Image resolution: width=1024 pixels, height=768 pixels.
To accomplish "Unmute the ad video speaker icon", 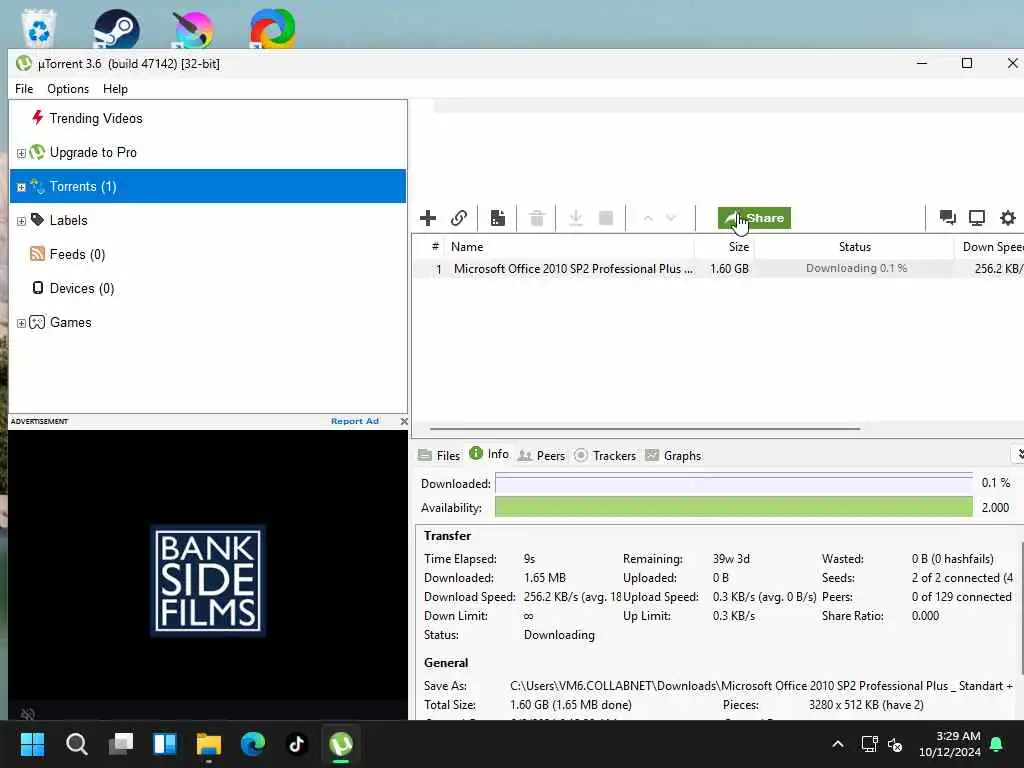I will point(27,712).
